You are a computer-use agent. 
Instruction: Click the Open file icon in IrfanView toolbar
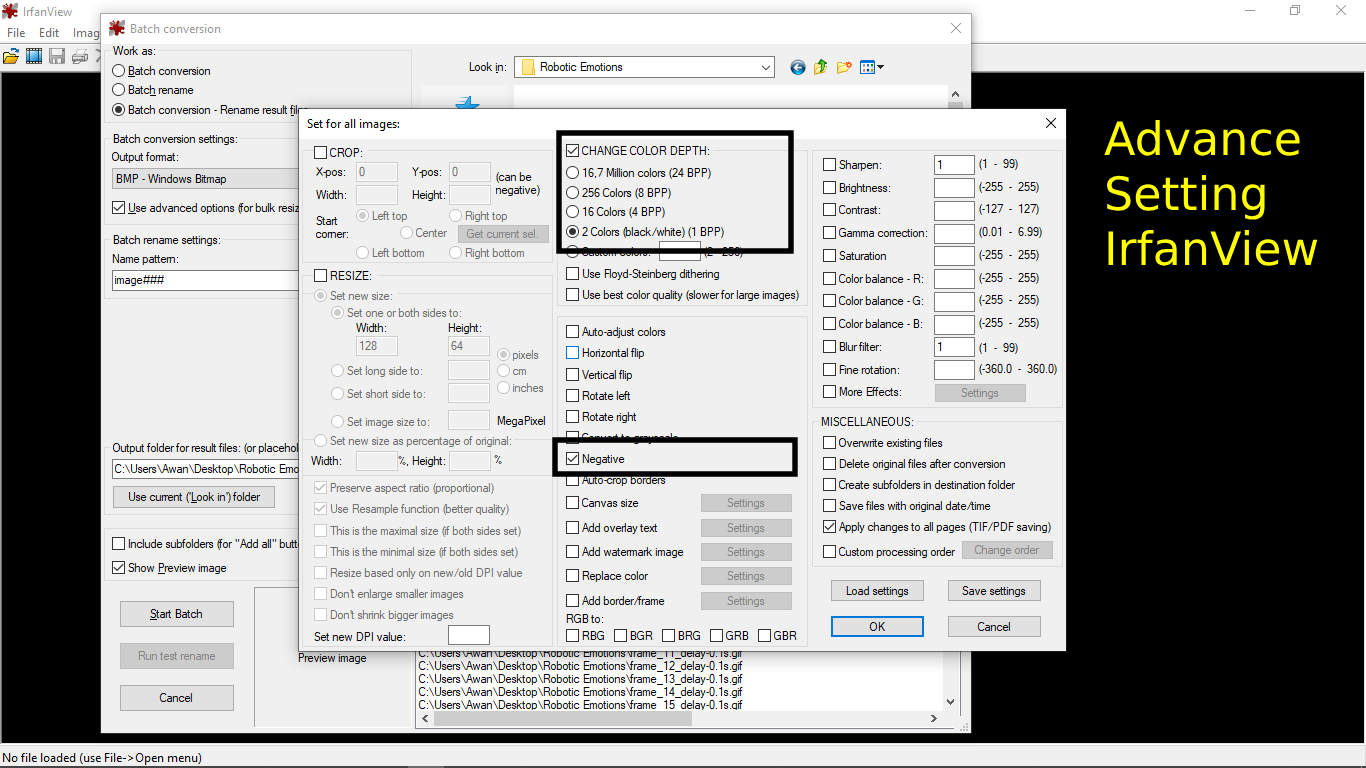click(x=12, y=56)
